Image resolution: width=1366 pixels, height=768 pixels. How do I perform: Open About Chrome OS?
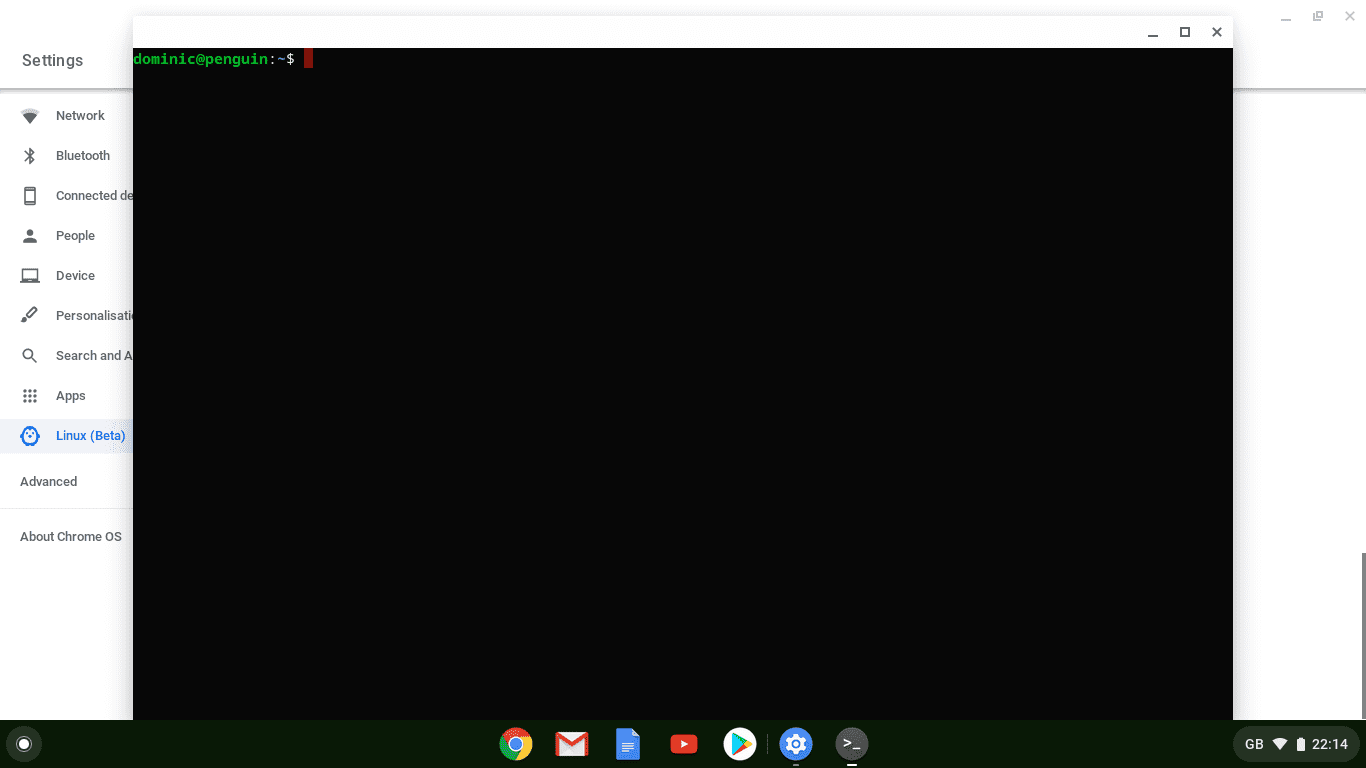click(x=70, y=536)
